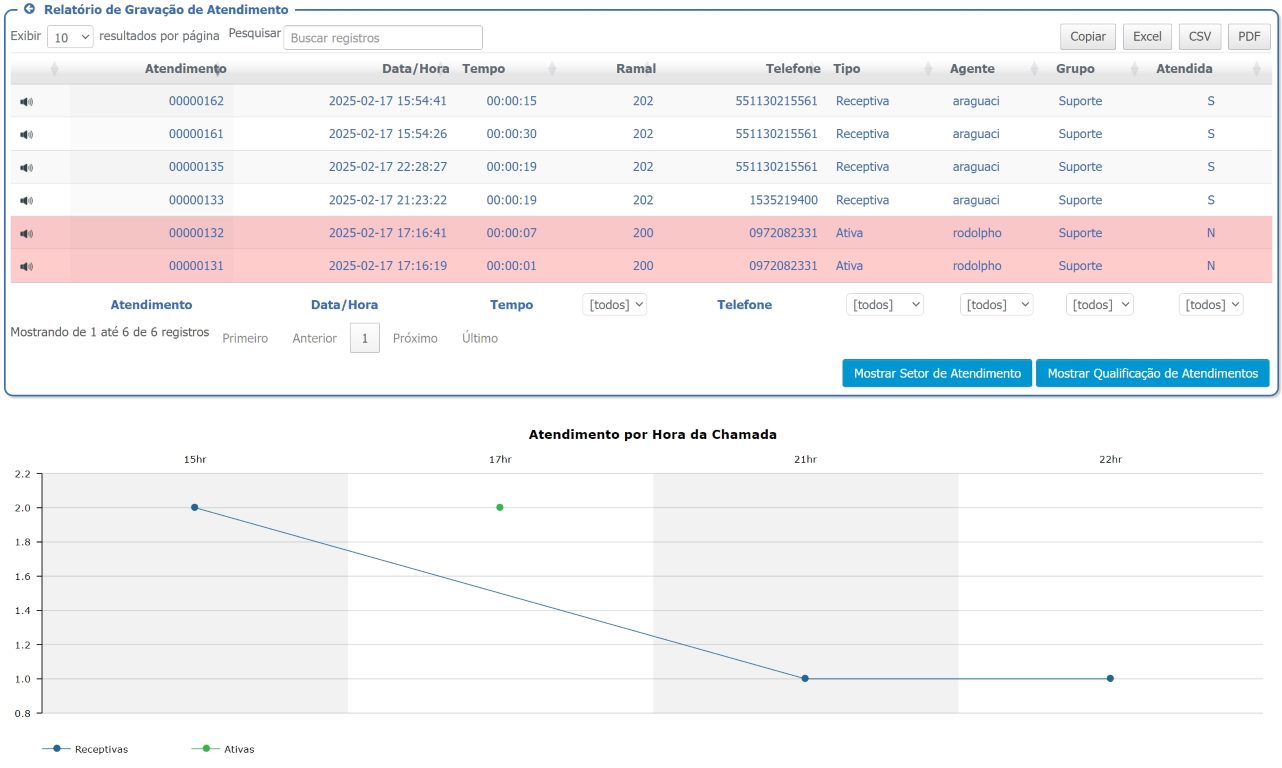Sort by Atendida column arrows

[x=1256, y=69]
